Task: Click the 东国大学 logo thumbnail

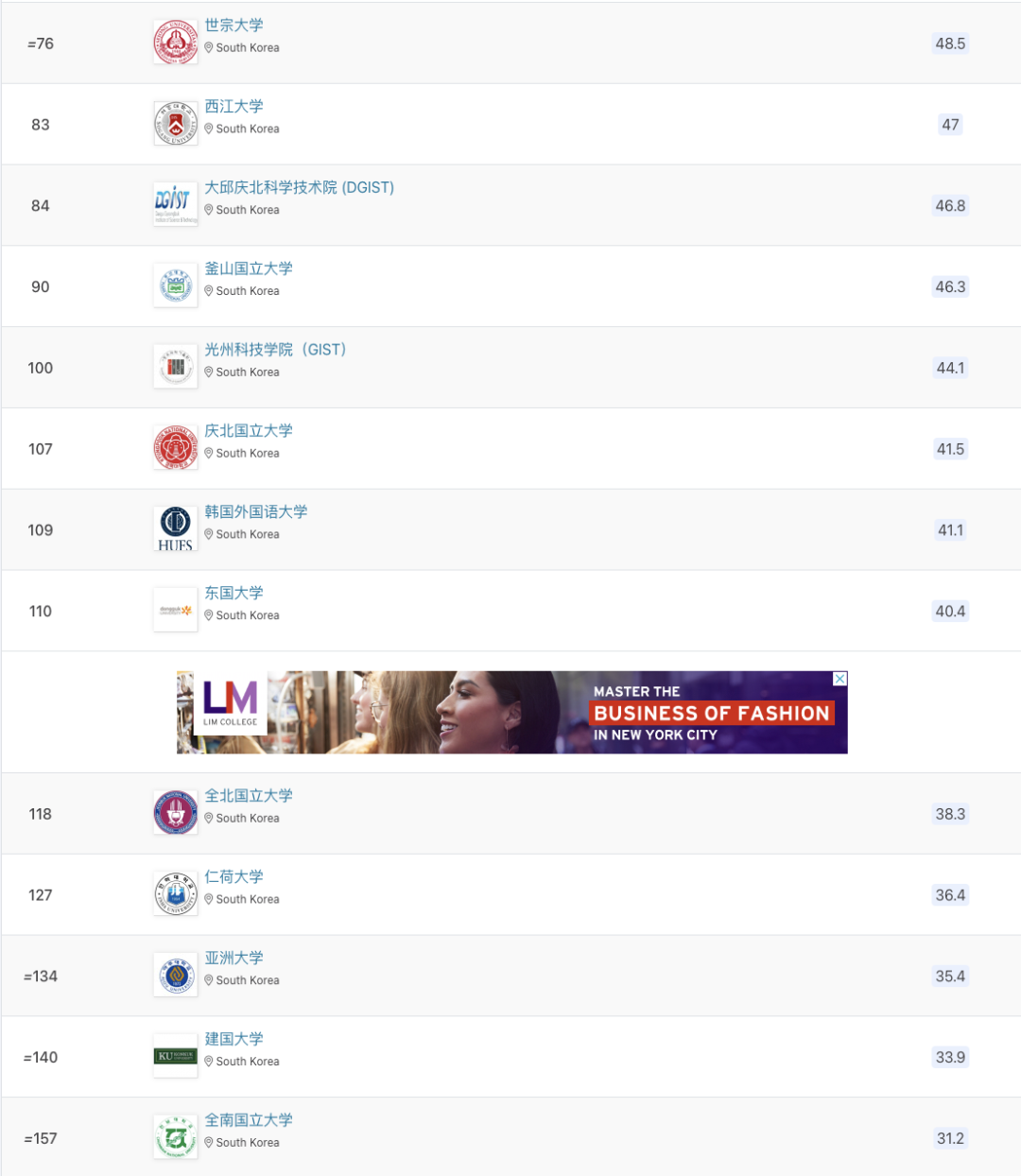Action: pos(176,611)
